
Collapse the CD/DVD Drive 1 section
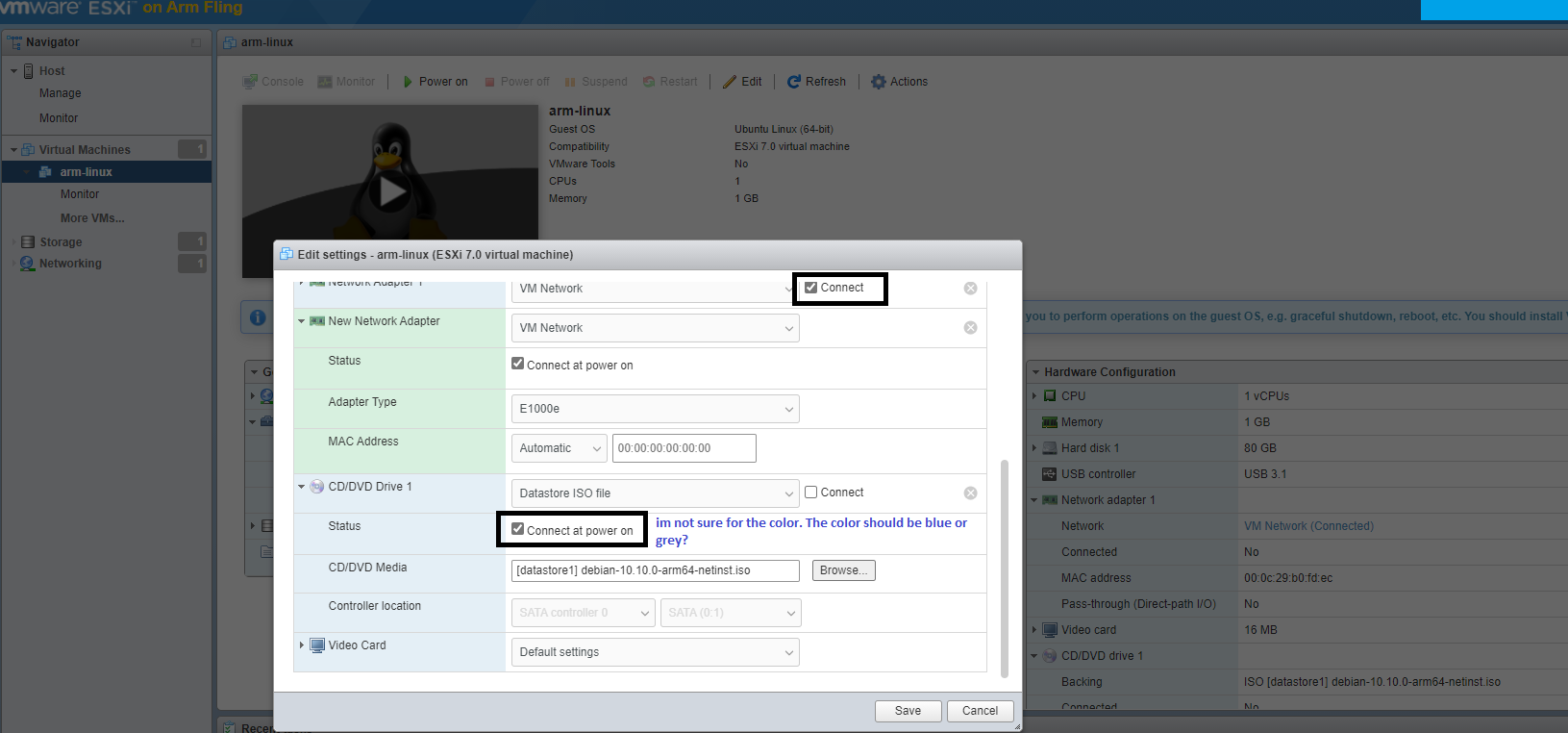[301, 487]
